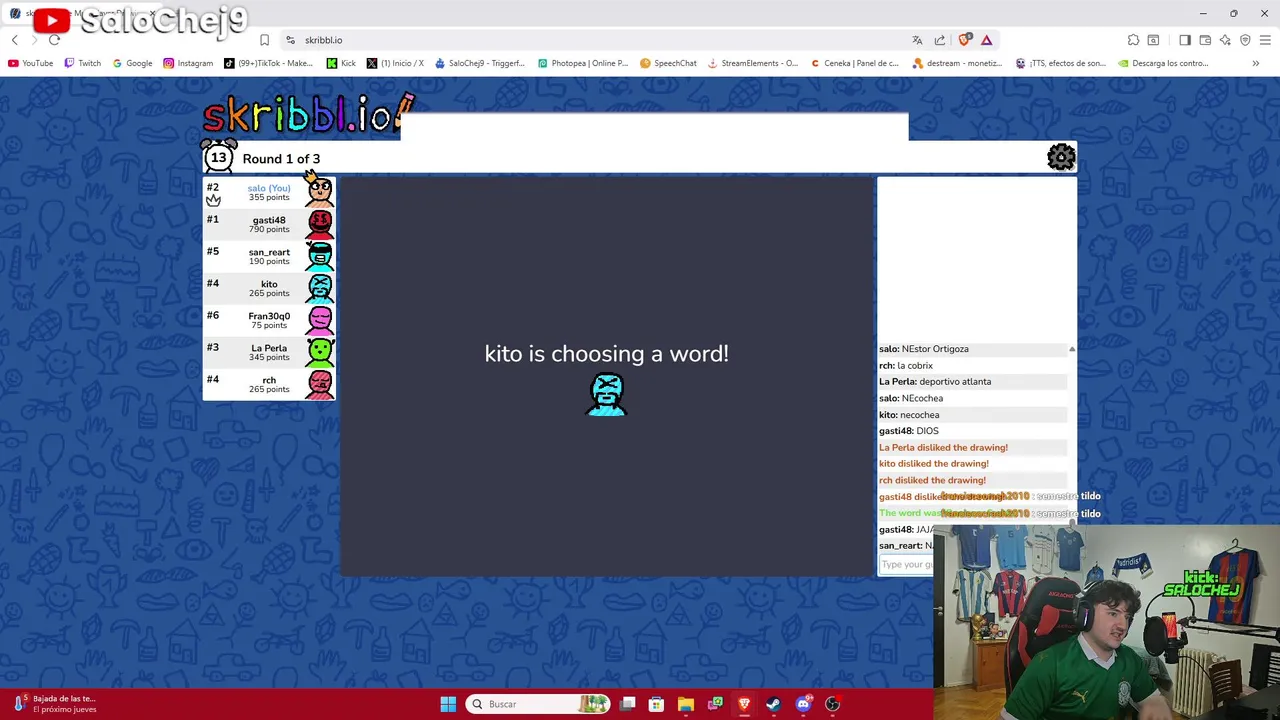Open skribbl.io settings gear icon
Screen dimensions: 1280x720
tap(1061, 157)
